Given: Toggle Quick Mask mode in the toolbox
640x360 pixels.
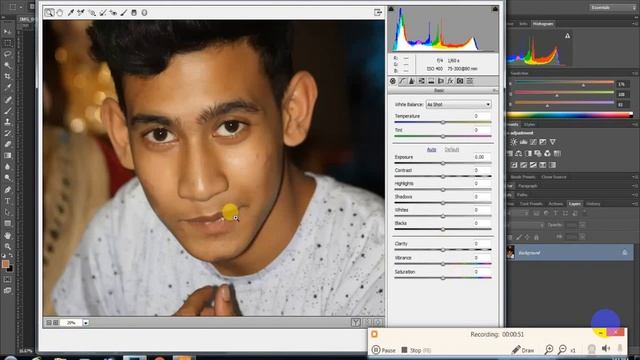Looking at the screenshot, I should (7, 280).
